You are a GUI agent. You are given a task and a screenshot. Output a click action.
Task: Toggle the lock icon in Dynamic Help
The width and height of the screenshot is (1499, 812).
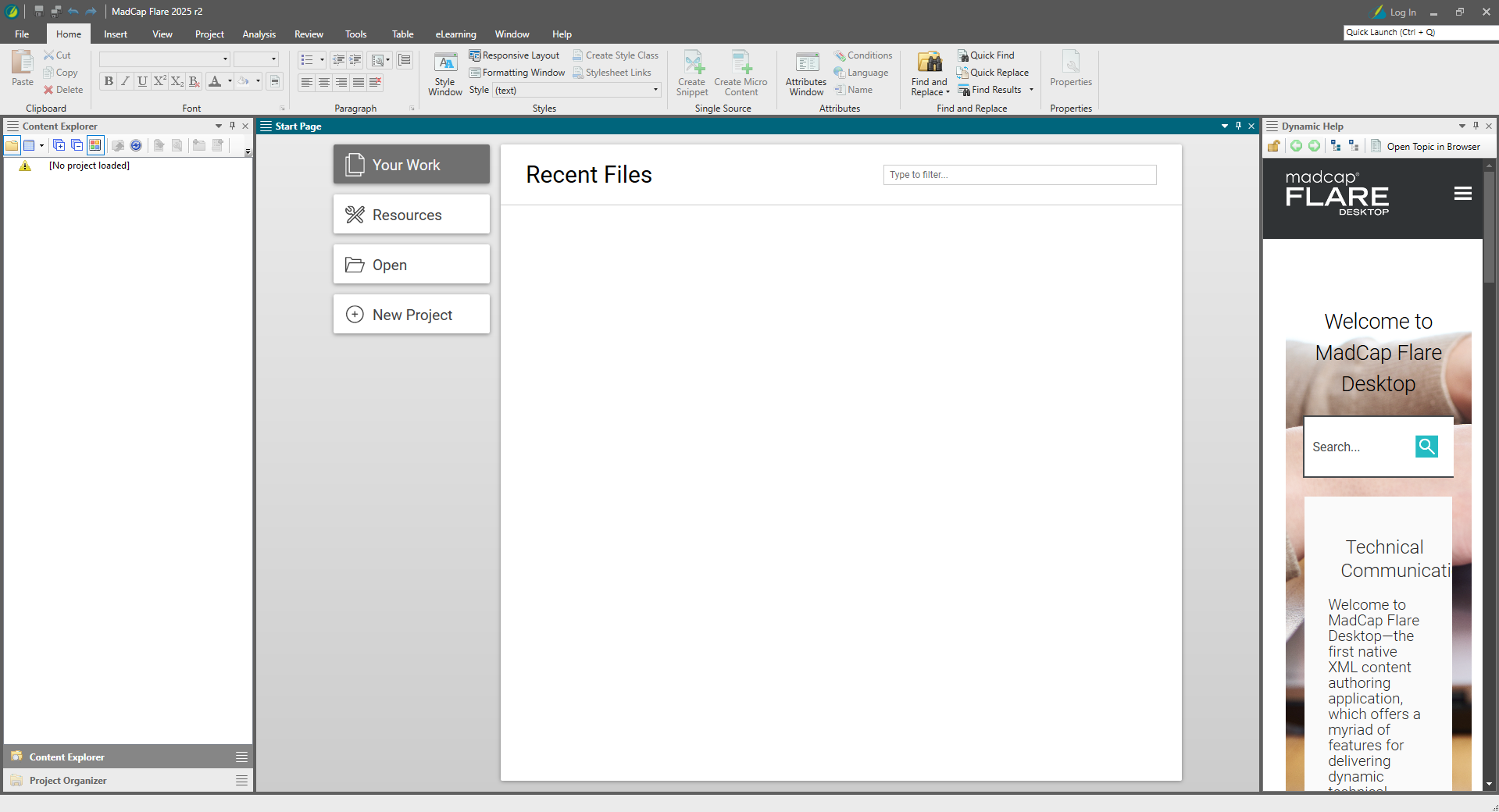click(x=1274, y=146)
